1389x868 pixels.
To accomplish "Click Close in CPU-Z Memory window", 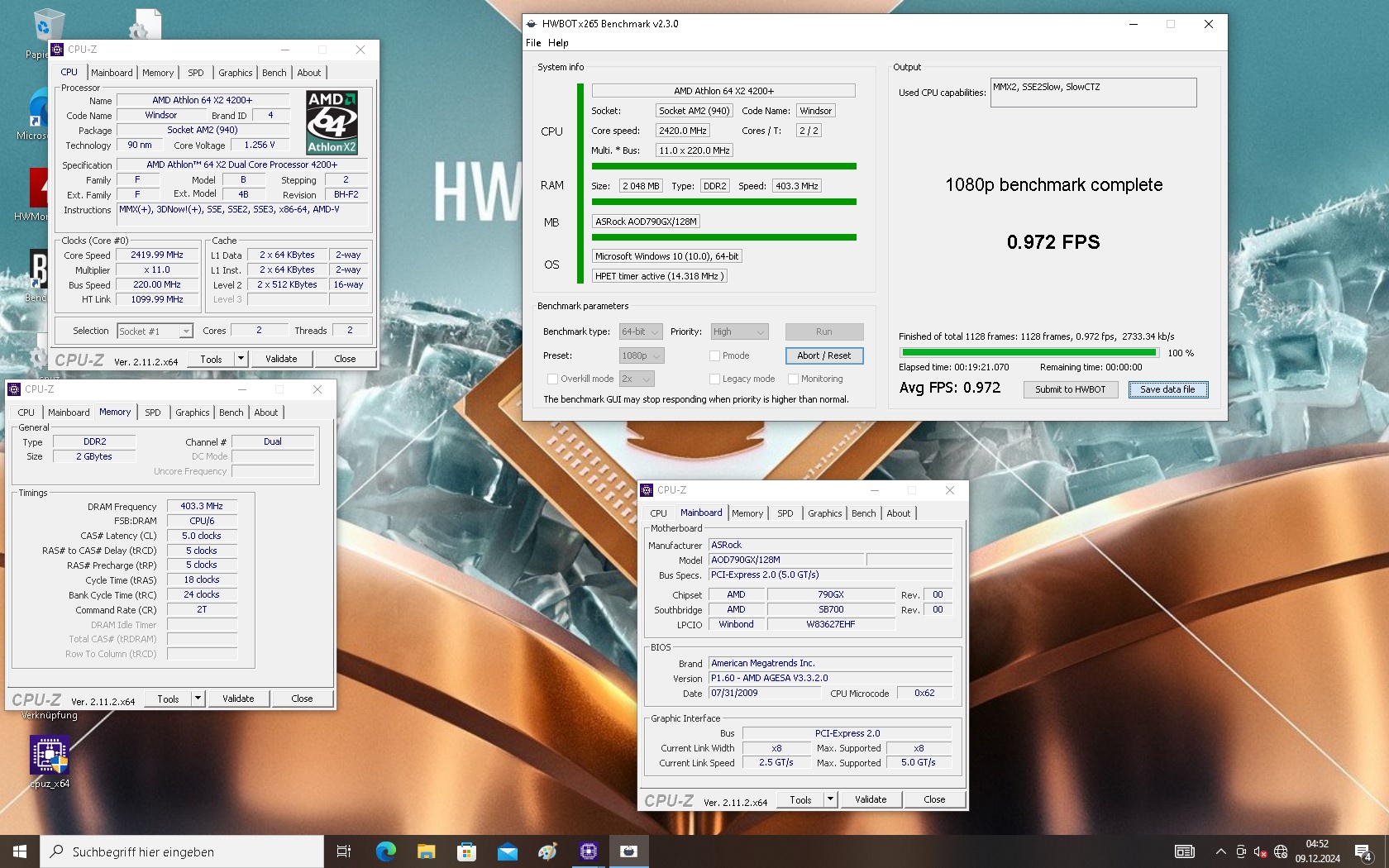I will click(302, 699).
